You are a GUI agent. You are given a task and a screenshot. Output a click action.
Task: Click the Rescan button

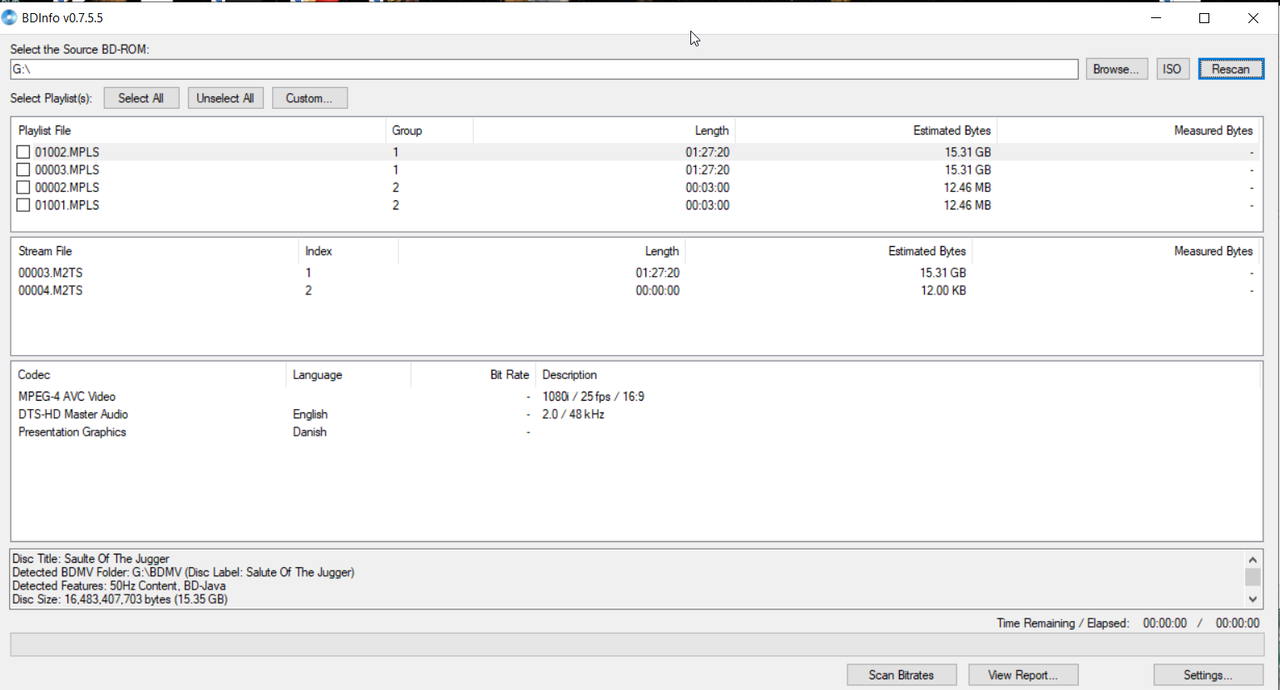[1230, 69]
